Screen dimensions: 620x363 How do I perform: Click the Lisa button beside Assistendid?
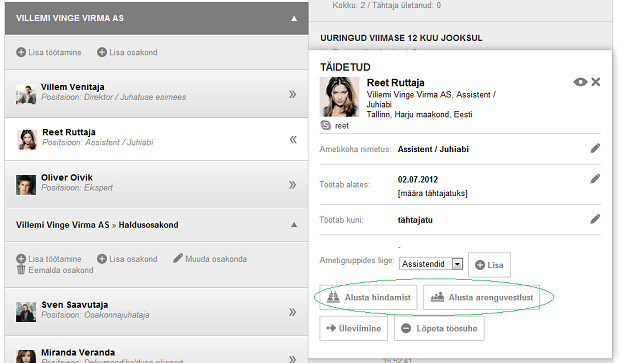489,265
